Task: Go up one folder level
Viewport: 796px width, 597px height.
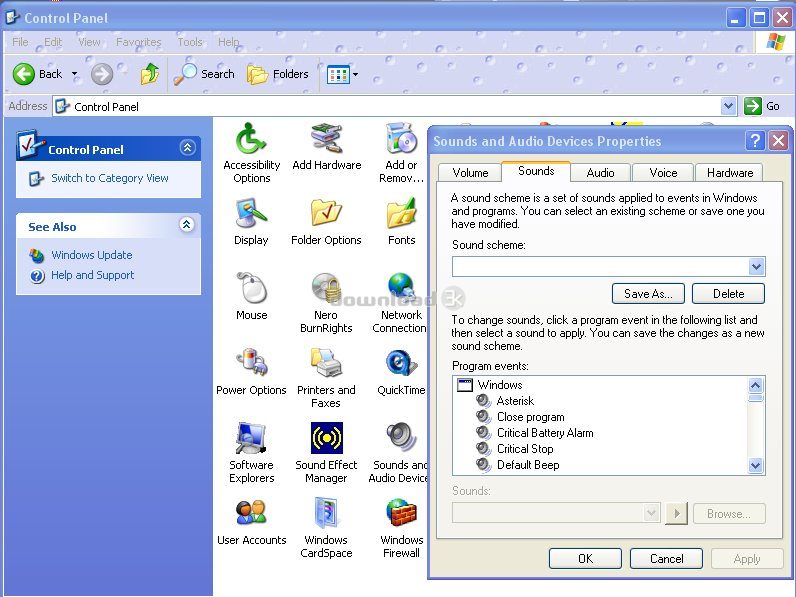Action: tap(150, 74)
